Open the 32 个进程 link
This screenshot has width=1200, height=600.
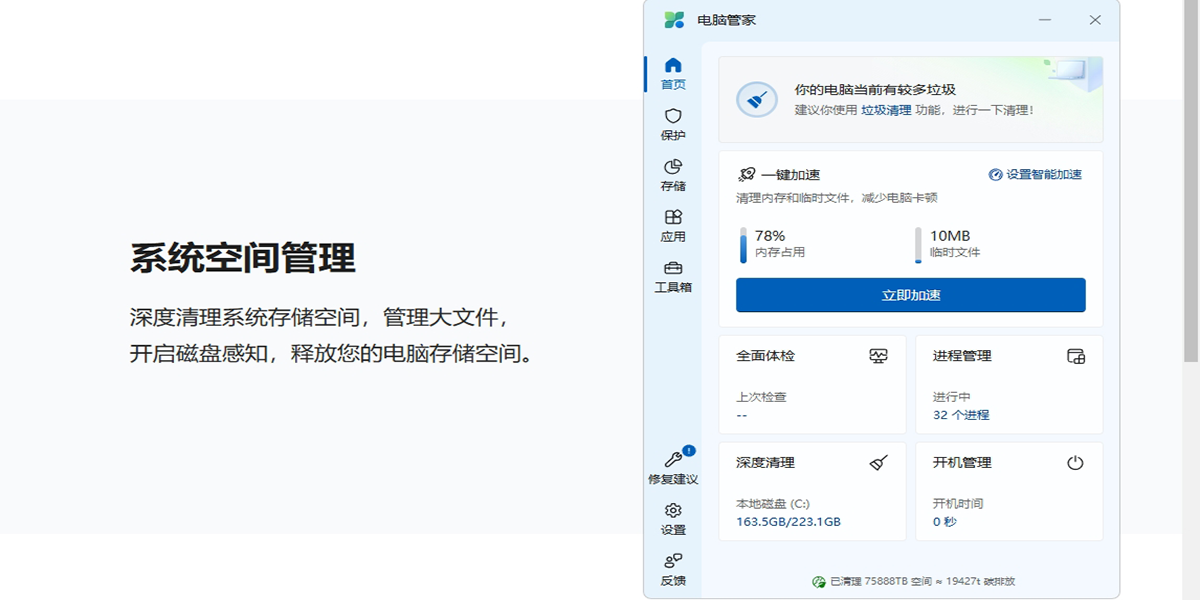(960, 415)
